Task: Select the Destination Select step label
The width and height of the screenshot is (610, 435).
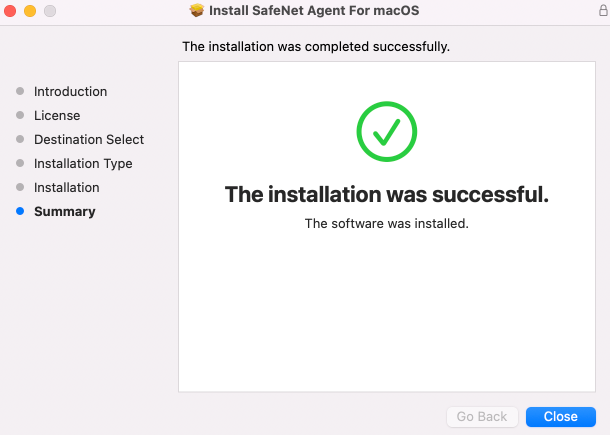Action: (x=89, y=139)
